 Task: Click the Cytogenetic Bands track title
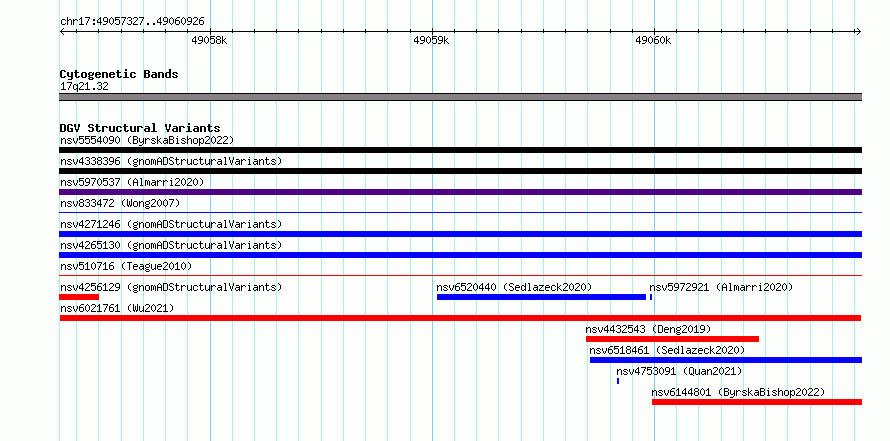click(x=119, y=74)
